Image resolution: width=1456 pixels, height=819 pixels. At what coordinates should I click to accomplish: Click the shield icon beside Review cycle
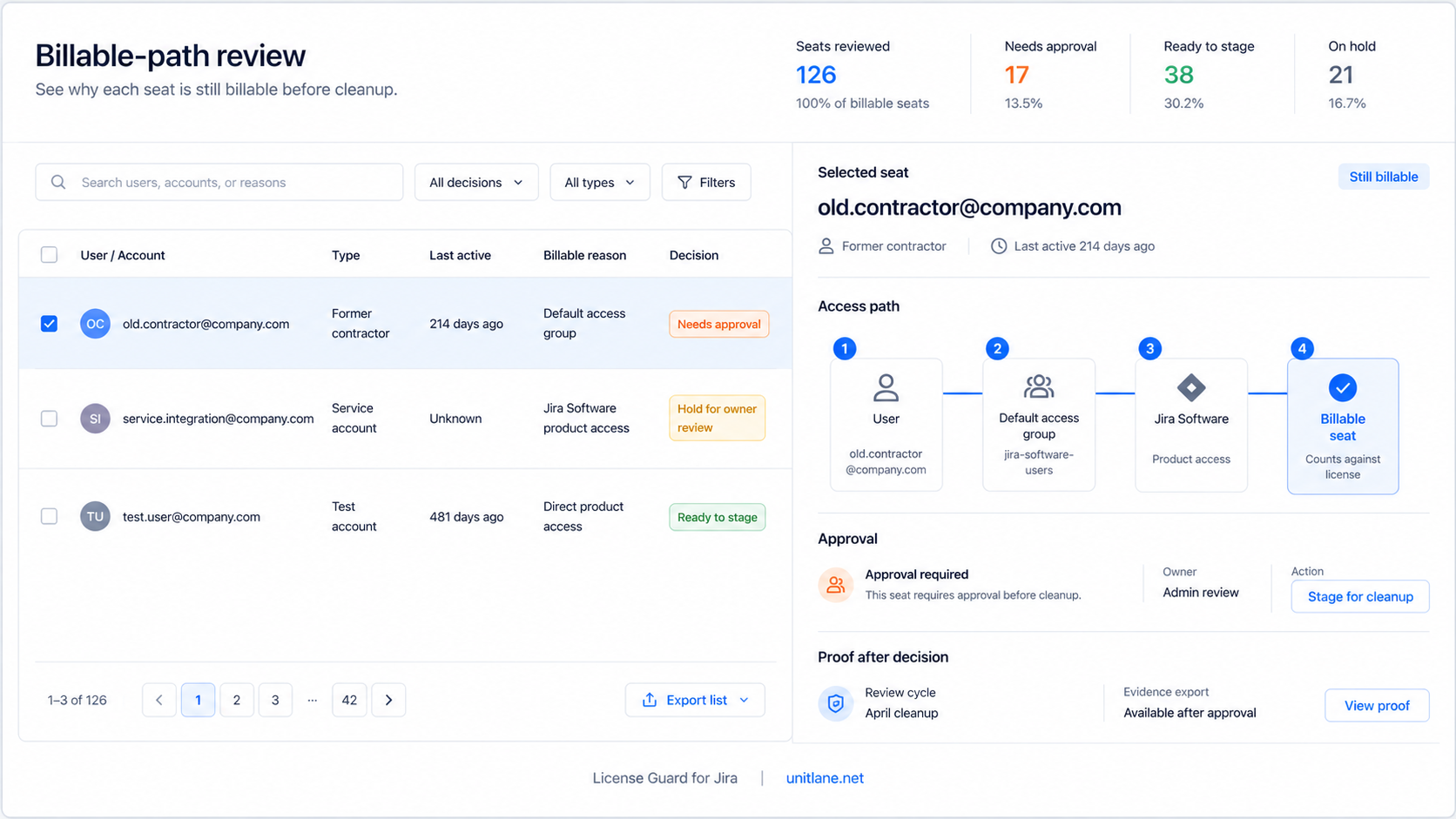point(835,703)
